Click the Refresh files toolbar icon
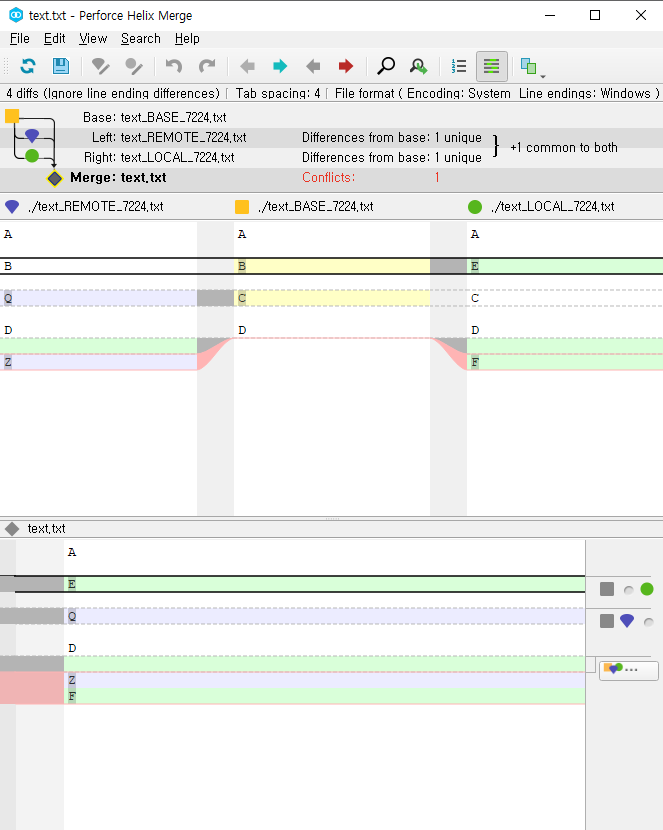Viewport: 663px width, 830px height. [28, 66]
